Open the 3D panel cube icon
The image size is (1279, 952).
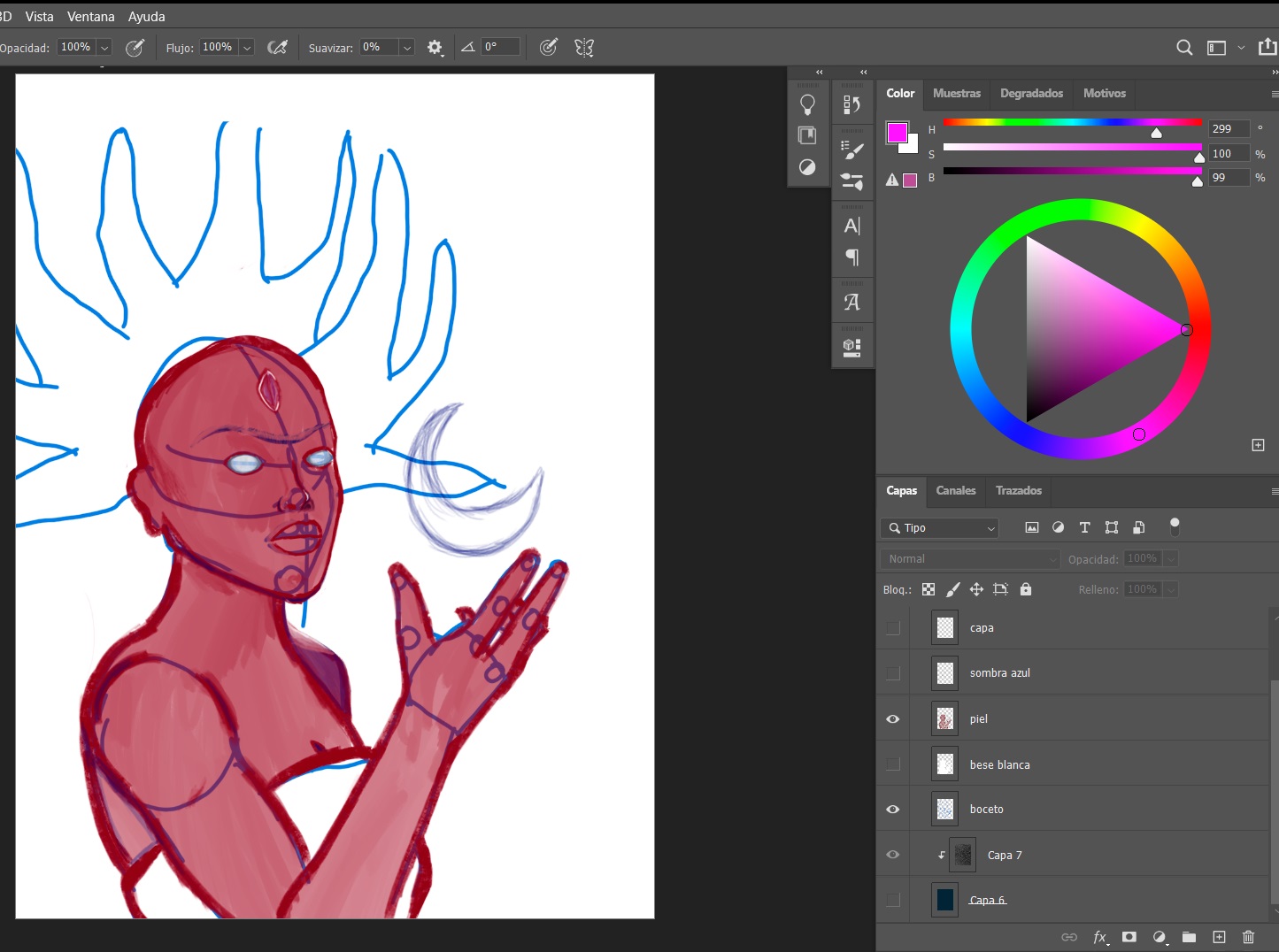(x=852, y=347)
